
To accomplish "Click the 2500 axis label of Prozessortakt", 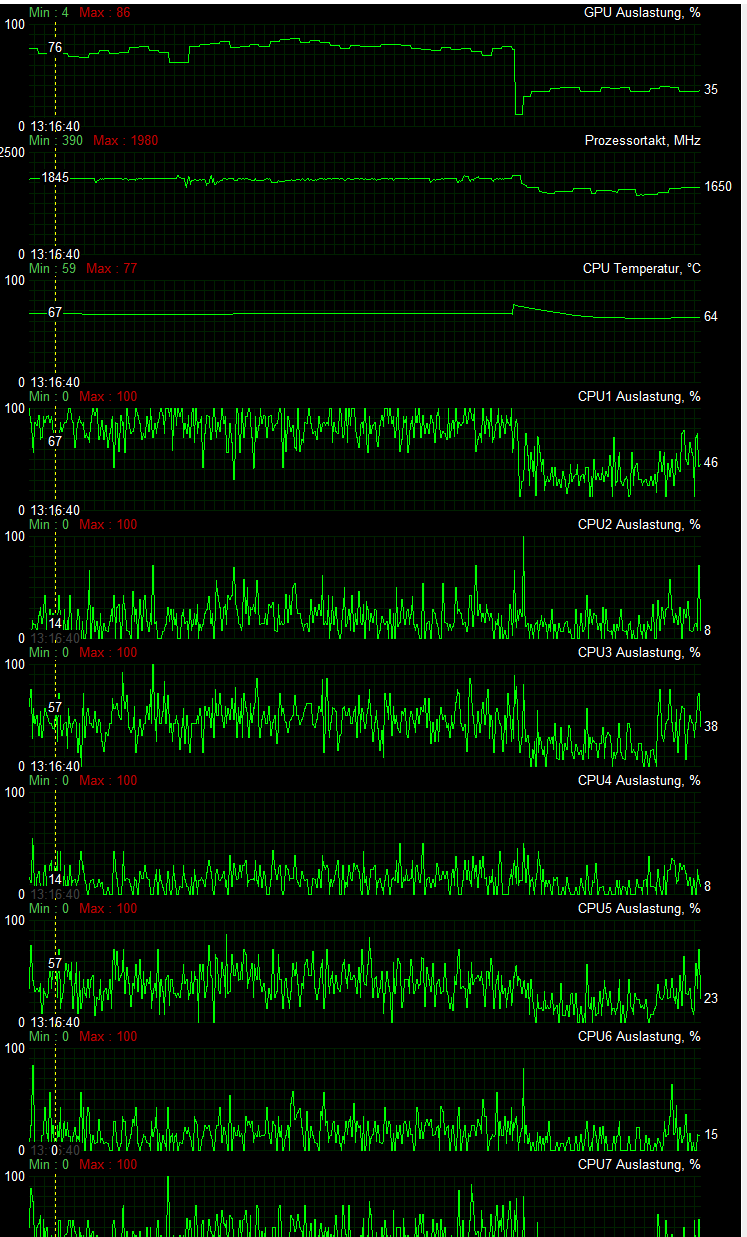I will [13, 152].
